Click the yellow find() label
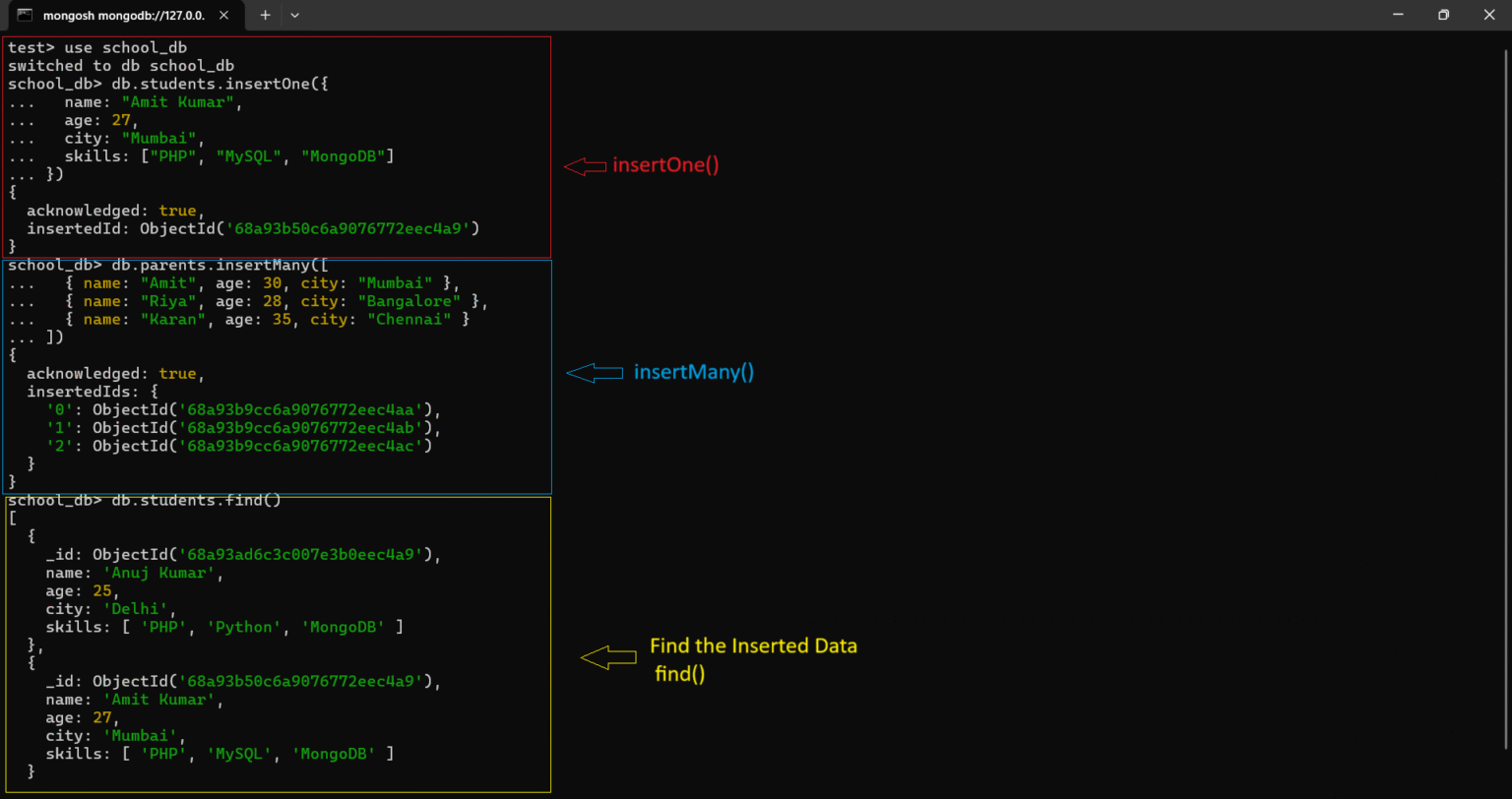Screen dimensions: 1512x799 coord(679,674)
